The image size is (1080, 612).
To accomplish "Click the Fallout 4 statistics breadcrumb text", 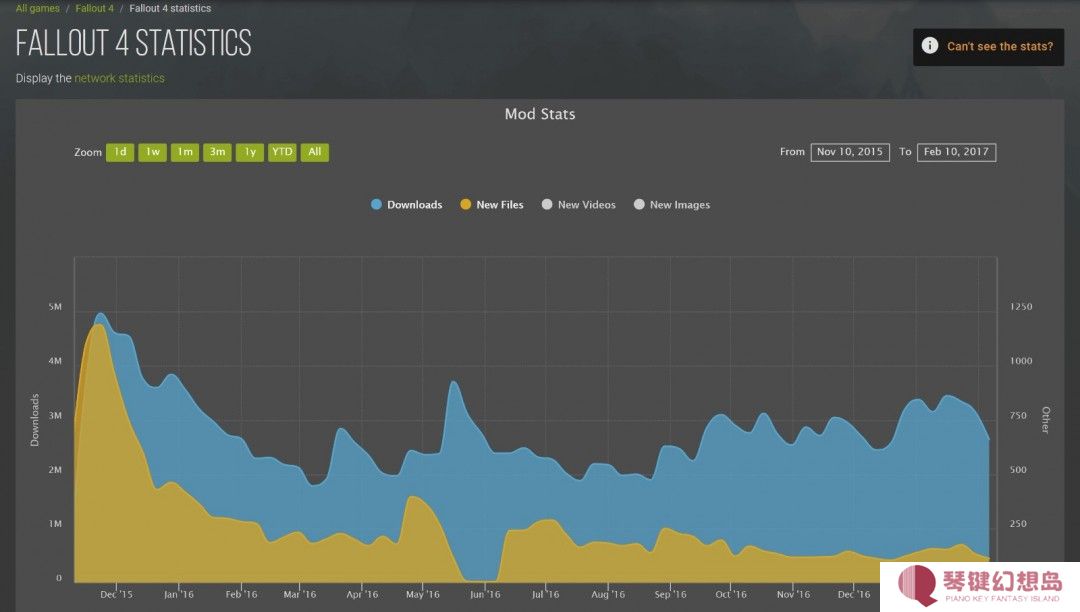I will click(170, 8).
